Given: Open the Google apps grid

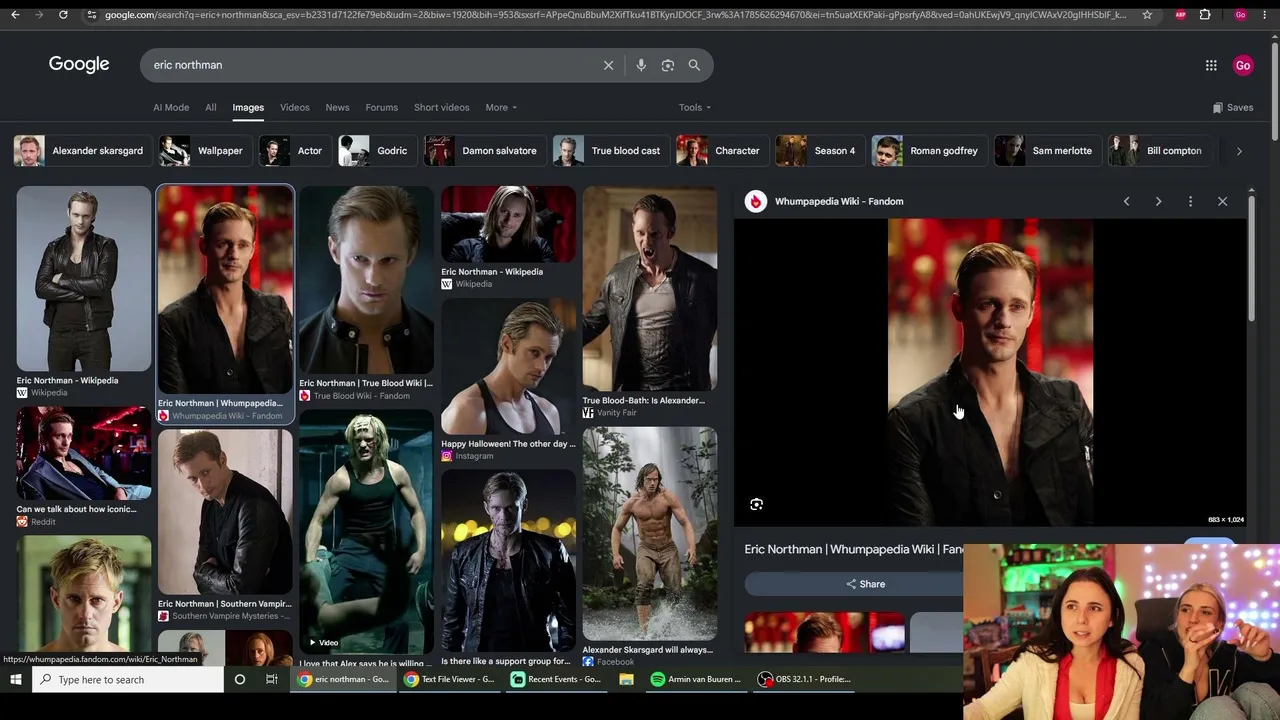Looking at the screenshot, I should (x=1211, y=65).
